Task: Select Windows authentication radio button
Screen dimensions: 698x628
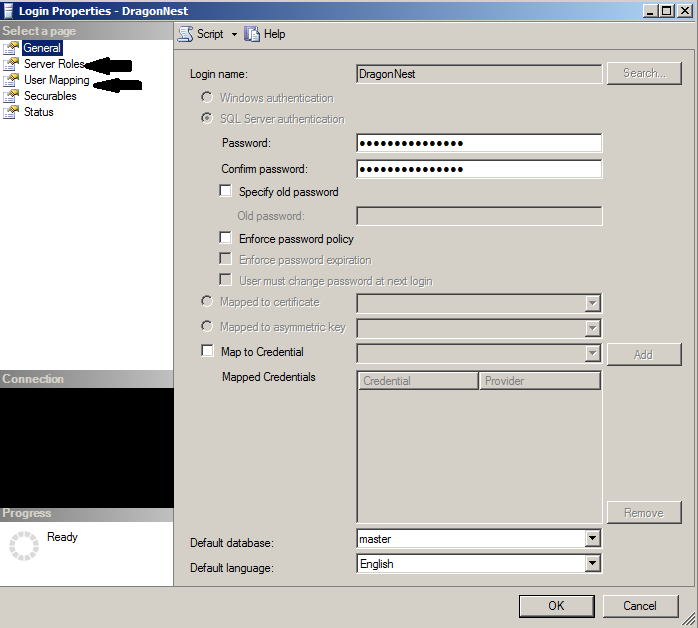Action: point(207,97)
